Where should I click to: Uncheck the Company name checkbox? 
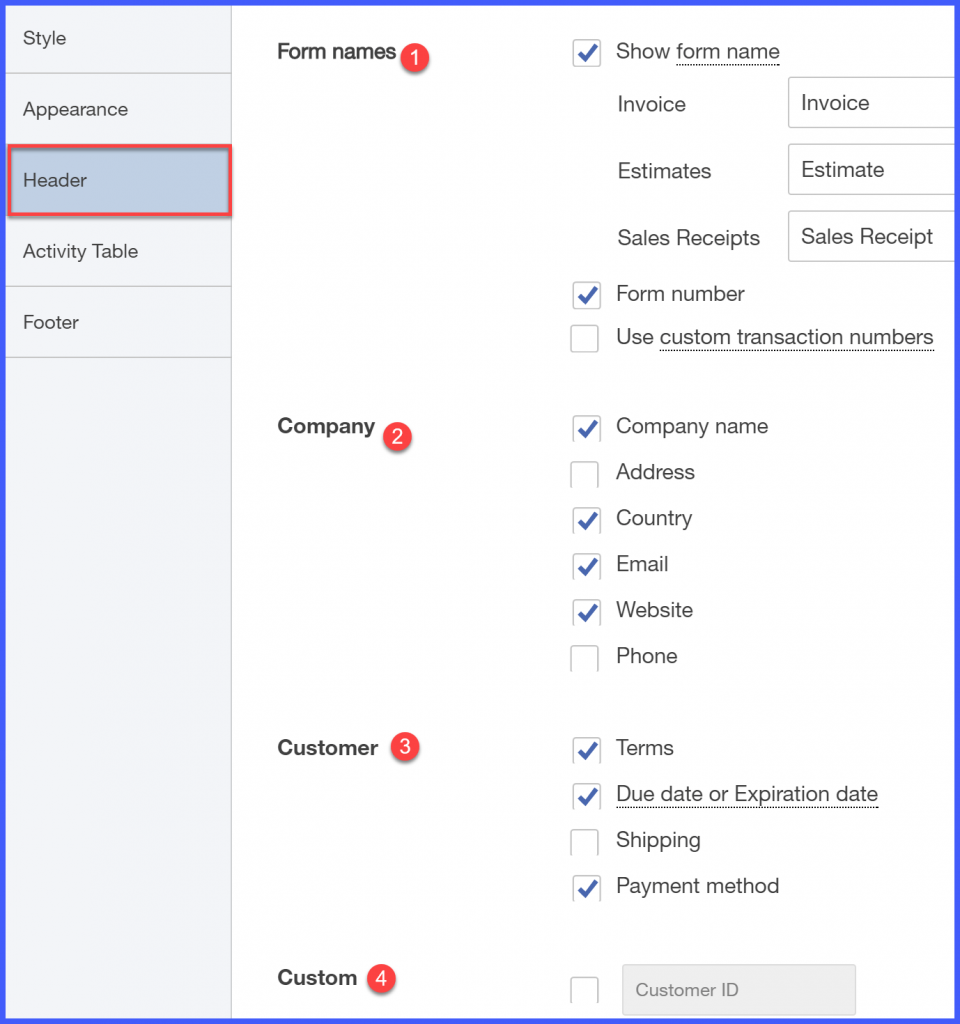point(586,428)
